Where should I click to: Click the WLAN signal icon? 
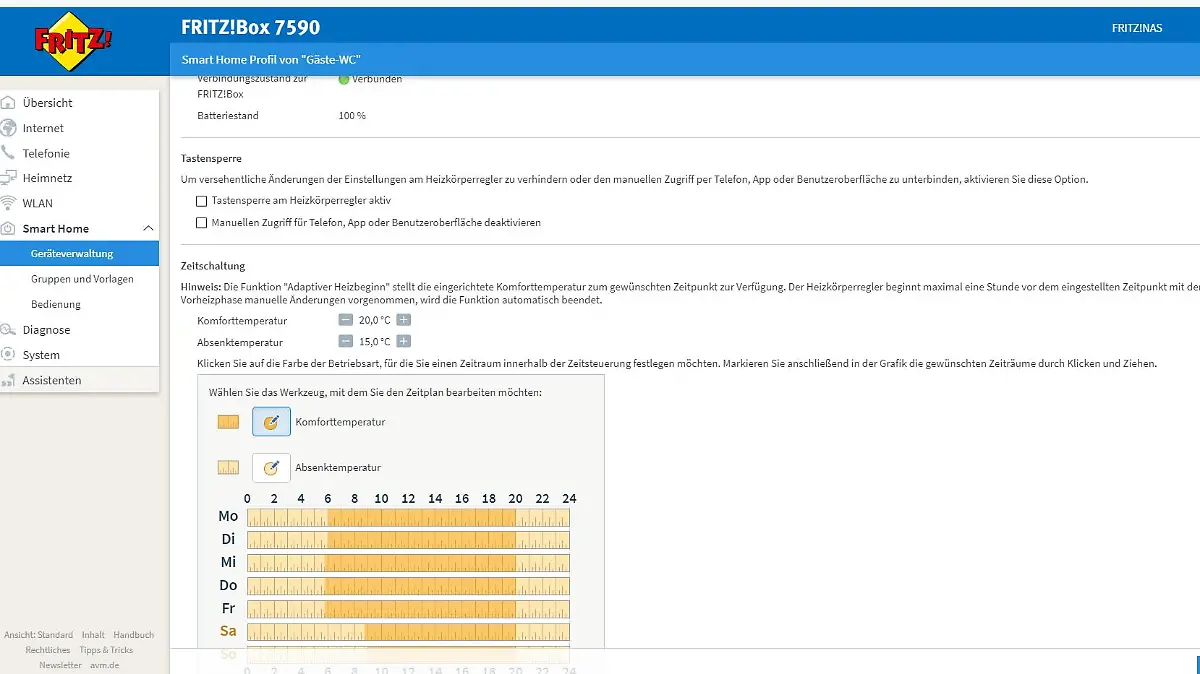pos(9,203)
